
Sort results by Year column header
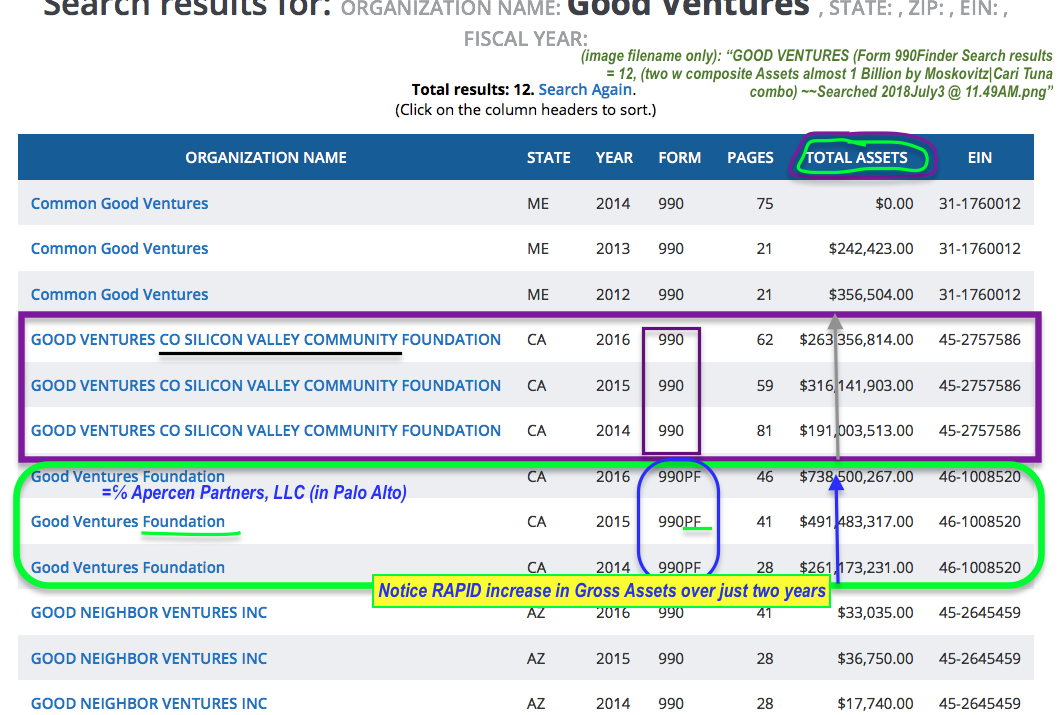click(x=614, y=157)
